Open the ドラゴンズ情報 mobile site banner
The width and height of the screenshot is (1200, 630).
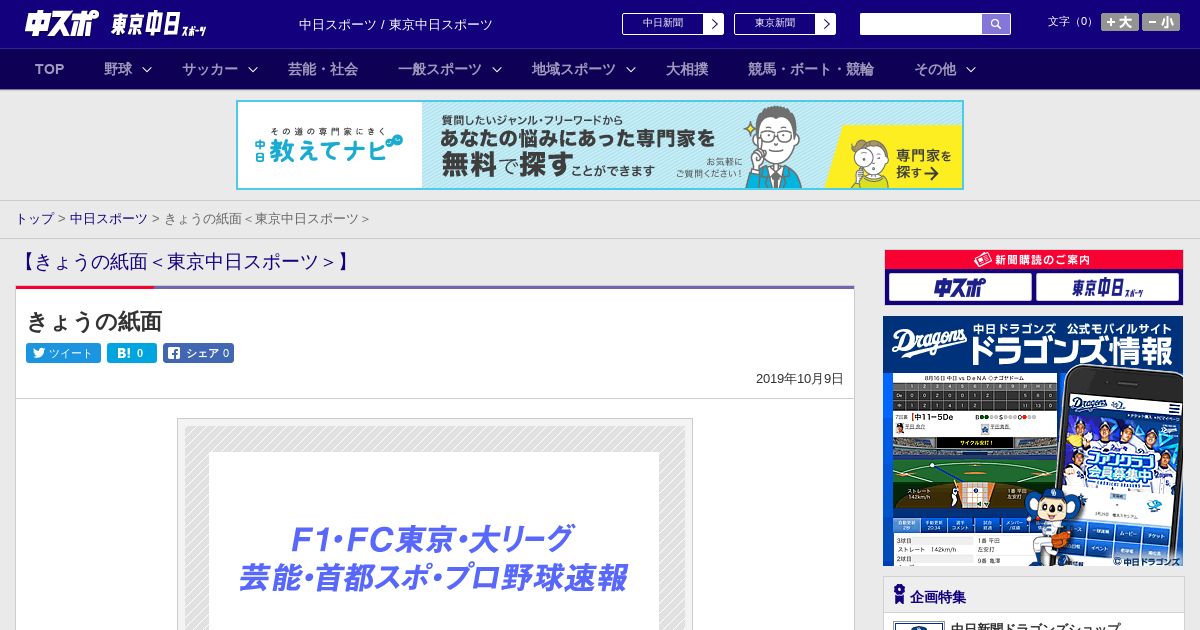coord(1033,441)
